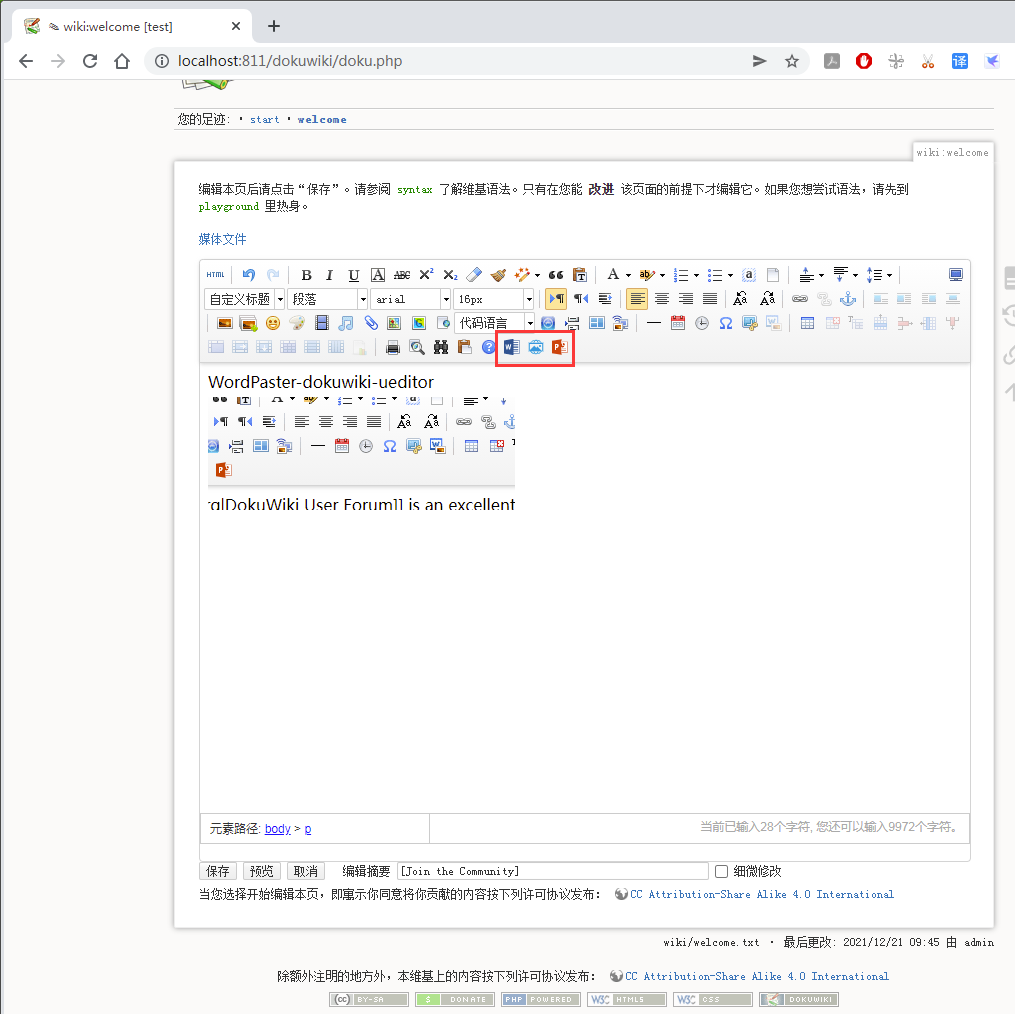This screenshot has width=1015, height=1014.
Task: Select the format painter brush icon
Action: point(498,275)
